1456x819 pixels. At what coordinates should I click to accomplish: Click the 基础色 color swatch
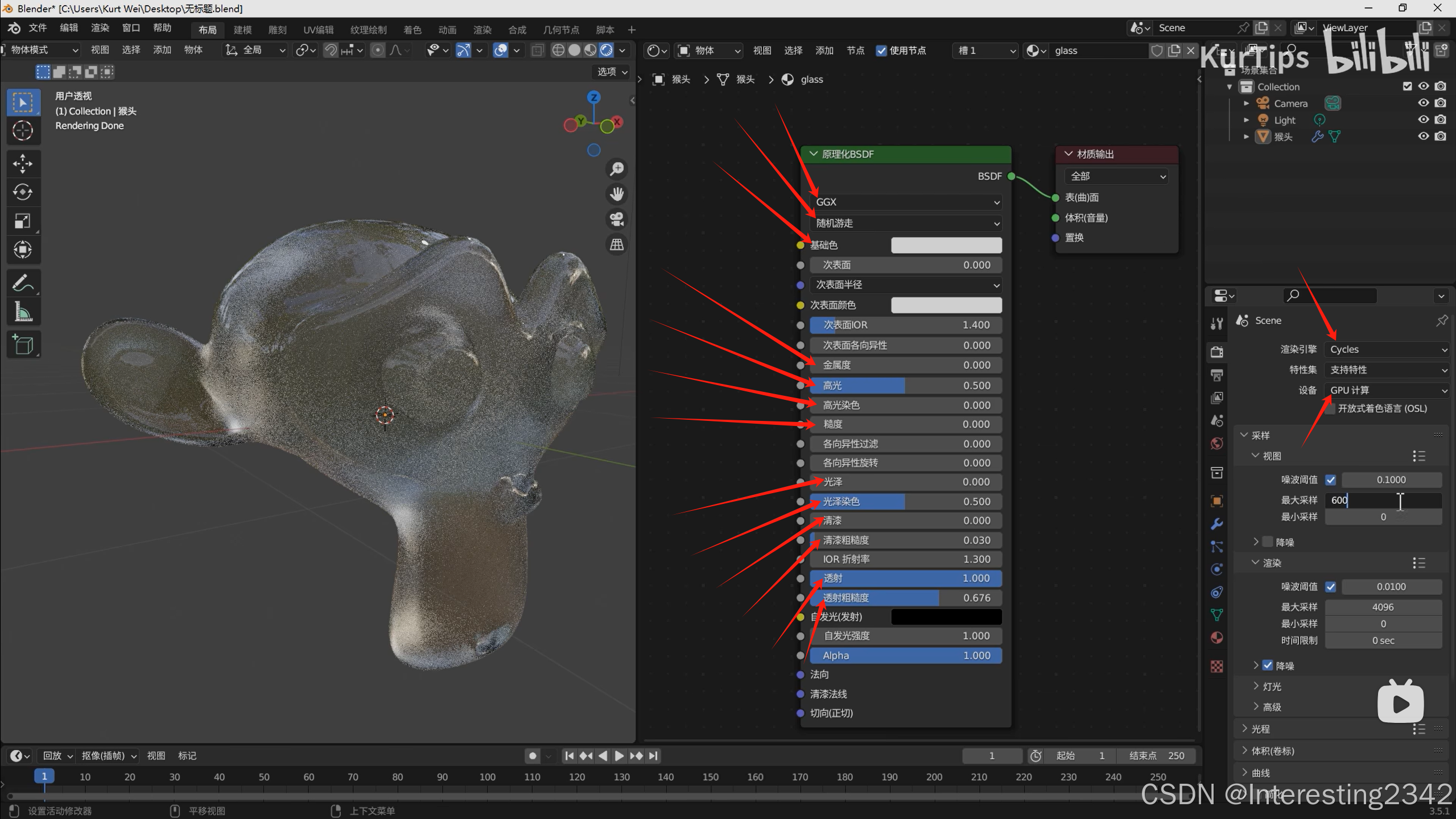(x=946, y=245)
